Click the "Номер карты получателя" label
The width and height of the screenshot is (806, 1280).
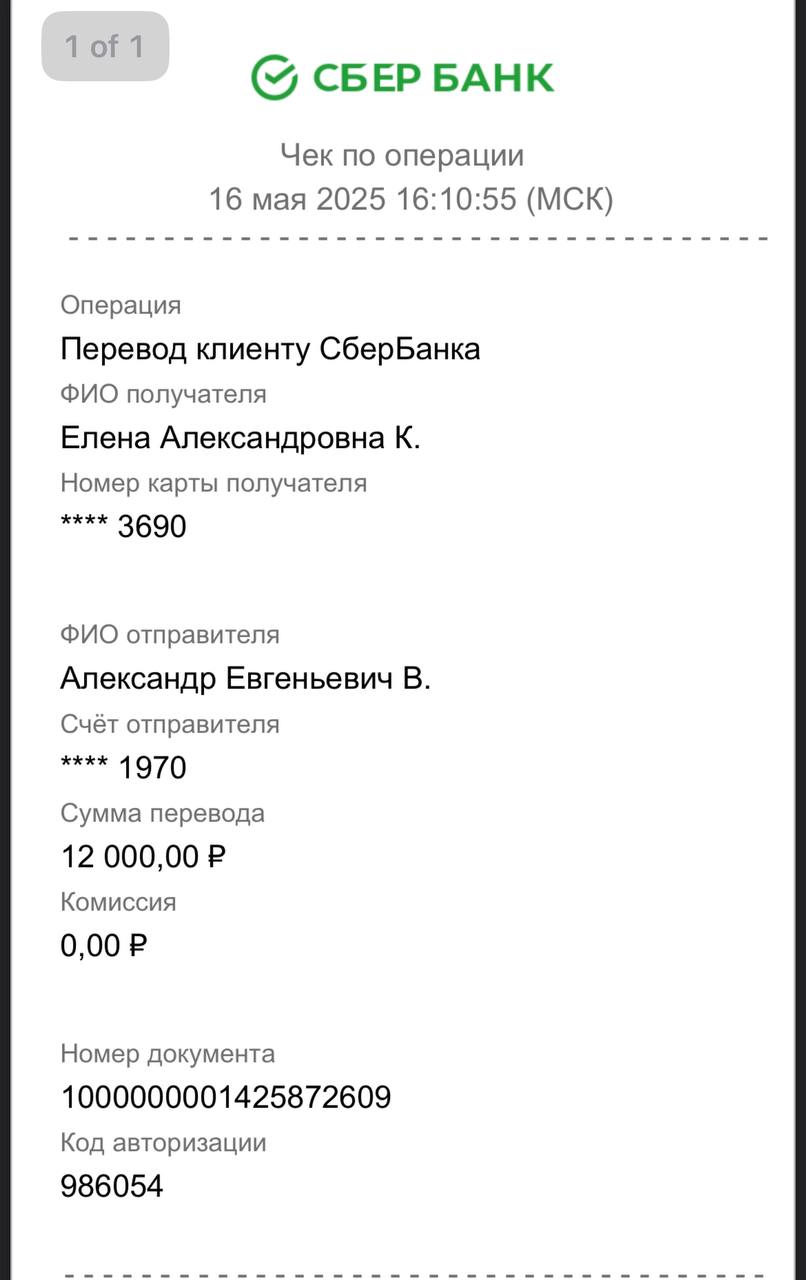[214, 483]
